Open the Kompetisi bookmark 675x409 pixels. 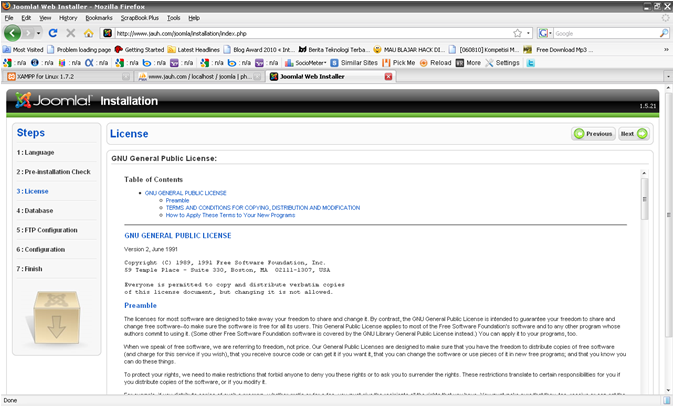coord(484,50)
